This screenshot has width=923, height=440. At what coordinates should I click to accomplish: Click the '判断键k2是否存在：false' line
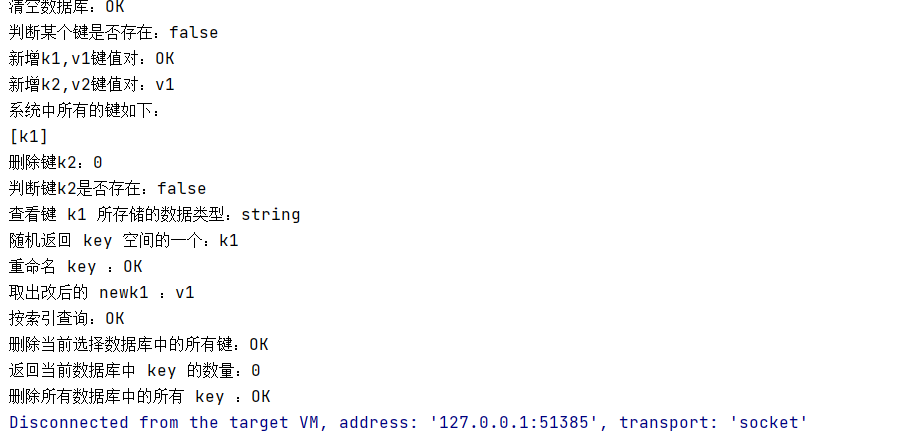coord(108,188)
